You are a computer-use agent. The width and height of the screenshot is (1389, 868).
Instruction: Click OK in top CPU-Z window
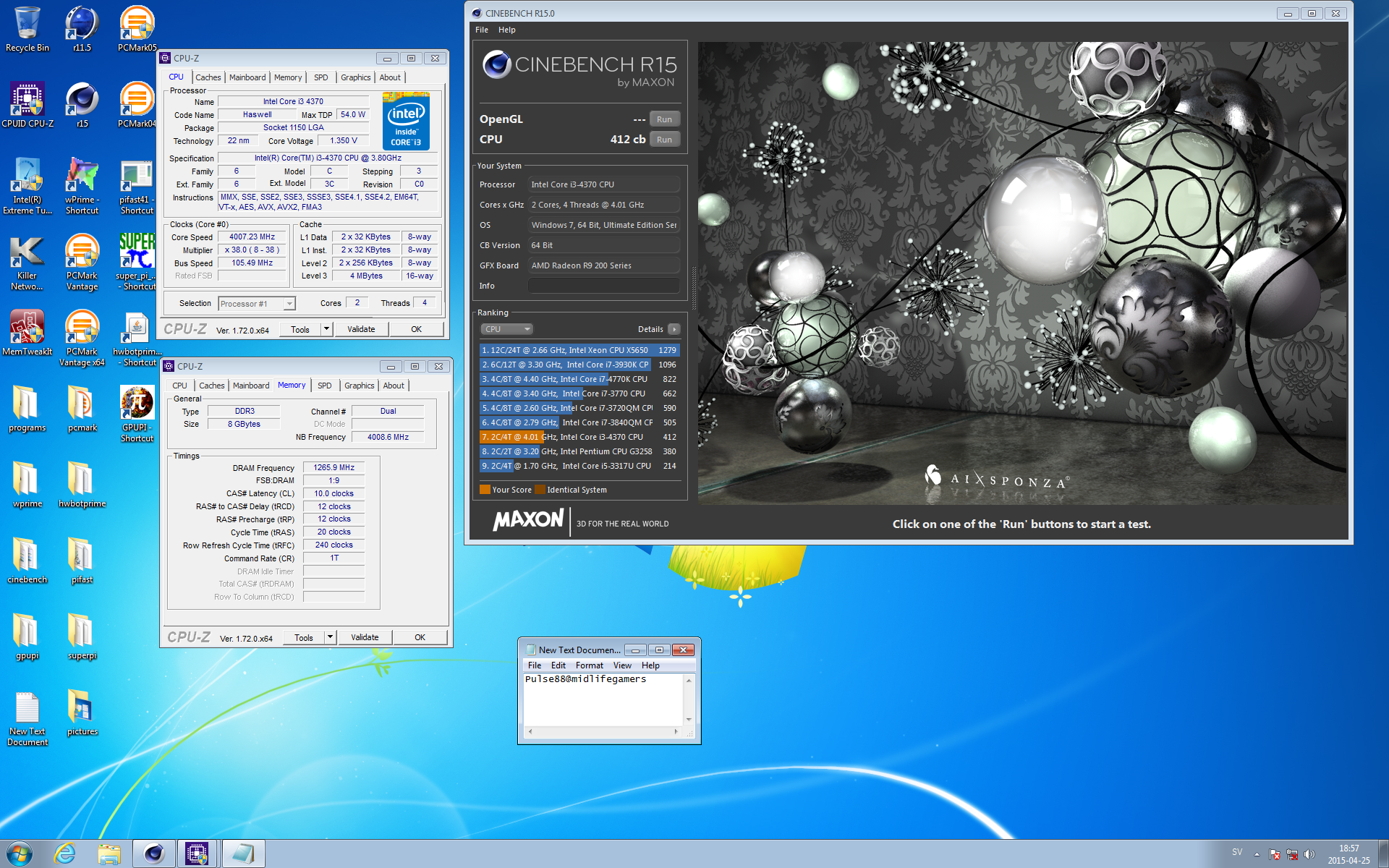tap(417, 329)
